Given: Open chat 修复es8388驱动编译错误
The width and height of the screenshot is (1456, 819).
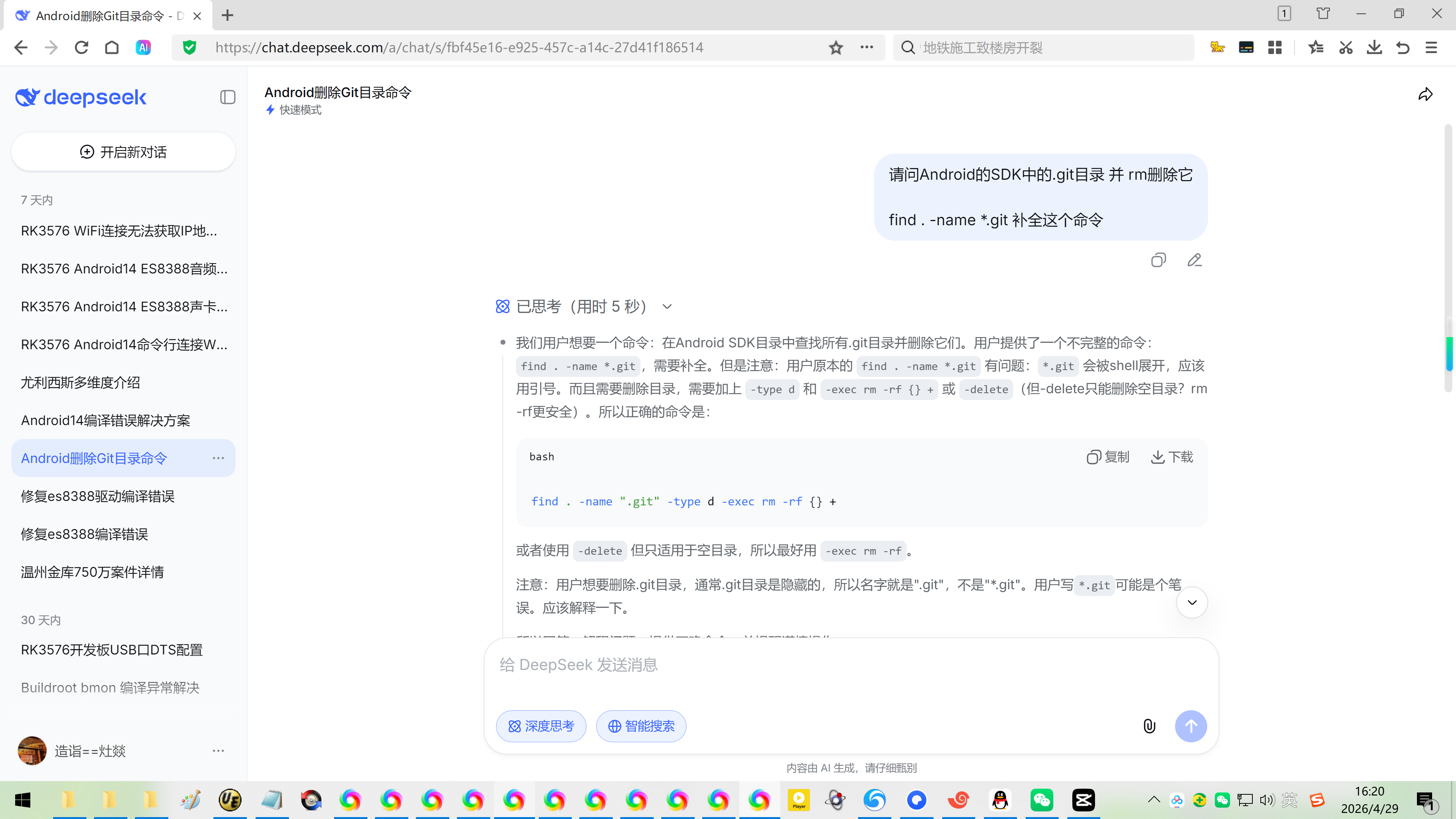Looking at the screenshot, I should (x=98, y=496).
